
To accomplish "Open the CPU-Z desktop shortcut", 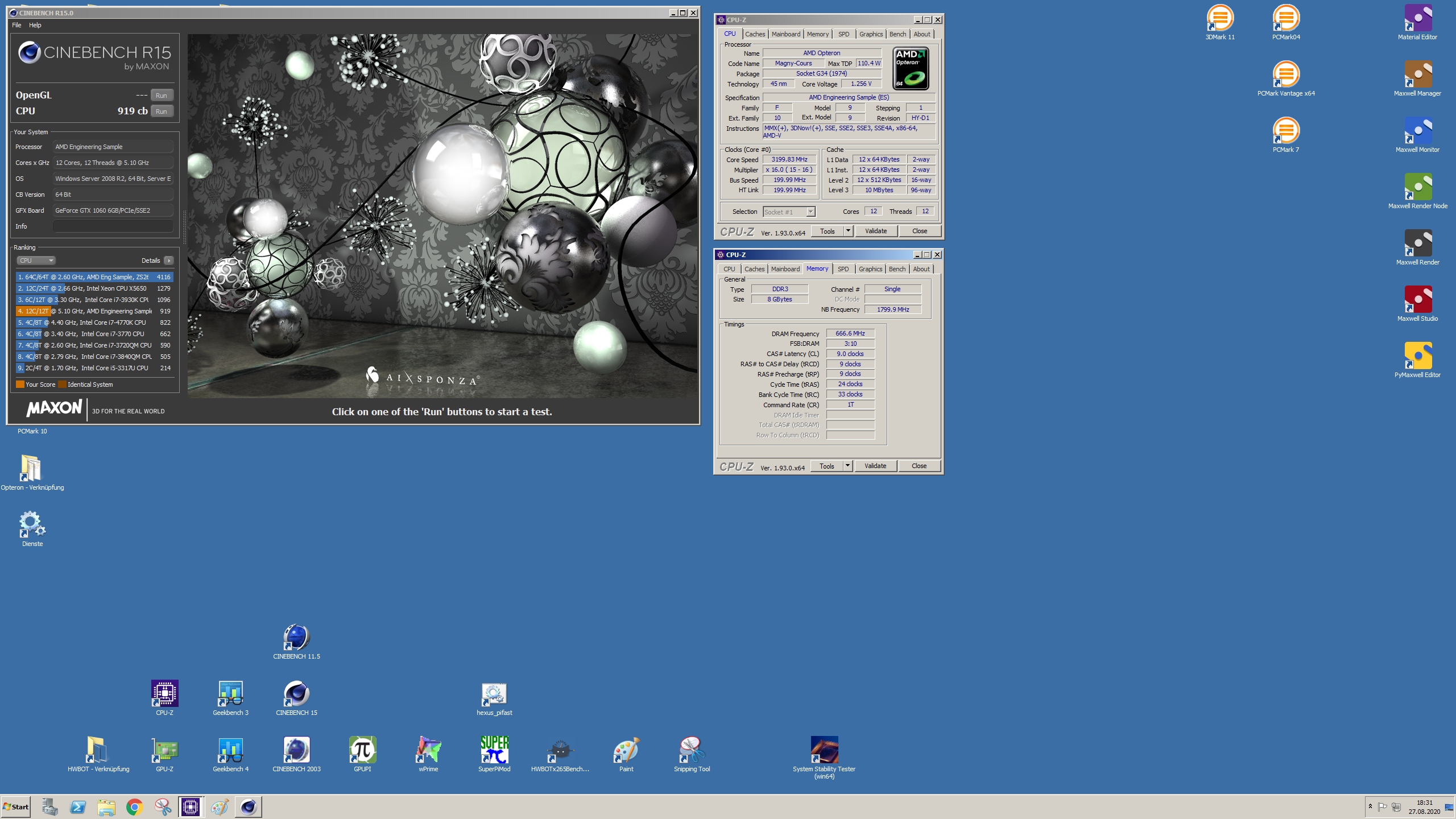I will pos(164,698).
